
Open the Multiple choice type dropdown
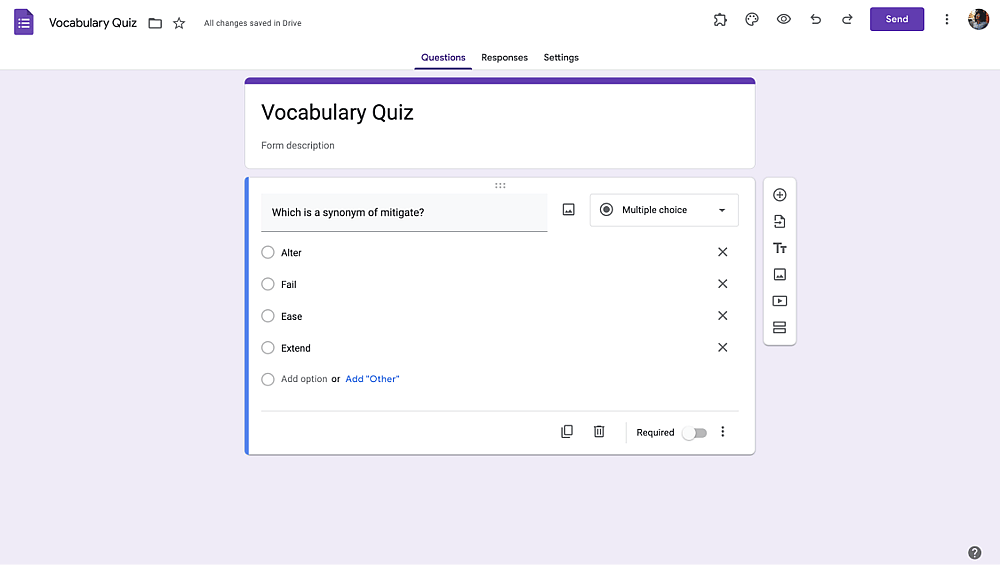tap(664, 210)
